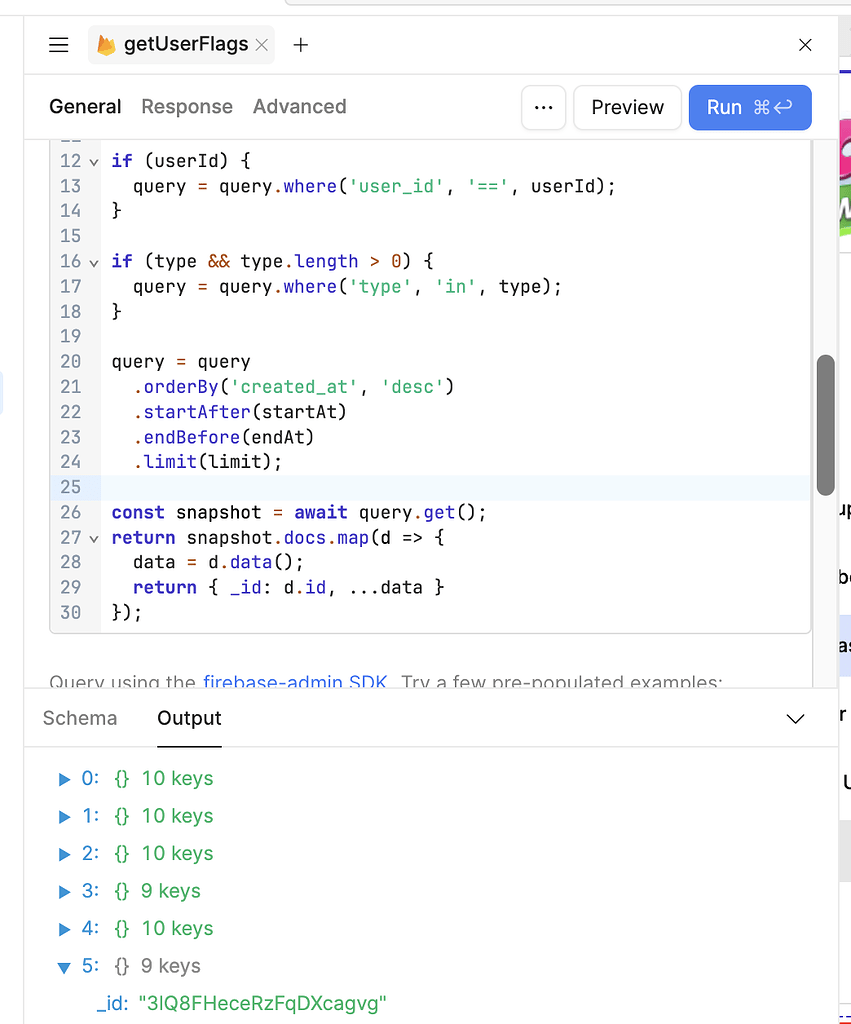The width and height of the screenshot is (851, 1024).
Task: Click the .startAfter(startAt) line
Action: [x=240, y=412]
